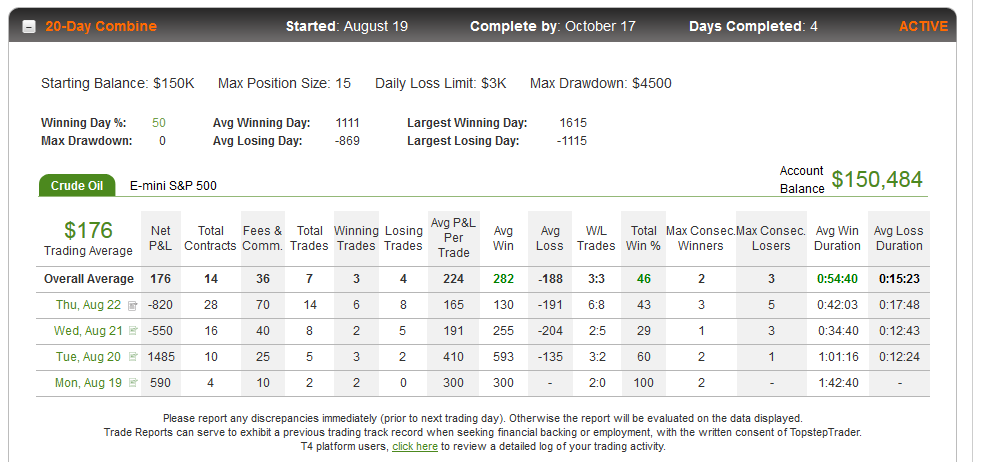Image resolution: width=983 pixels, height=462 pixels.
Task: Click the 20-Day Combine title
Action: 101,26
